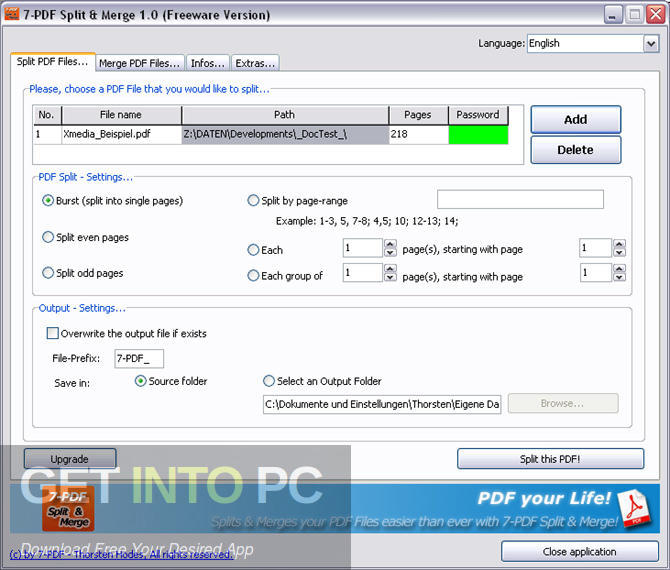The height and width of the screenshot is (570, 670).
Task: Click the File name column header
Action: 122,115
